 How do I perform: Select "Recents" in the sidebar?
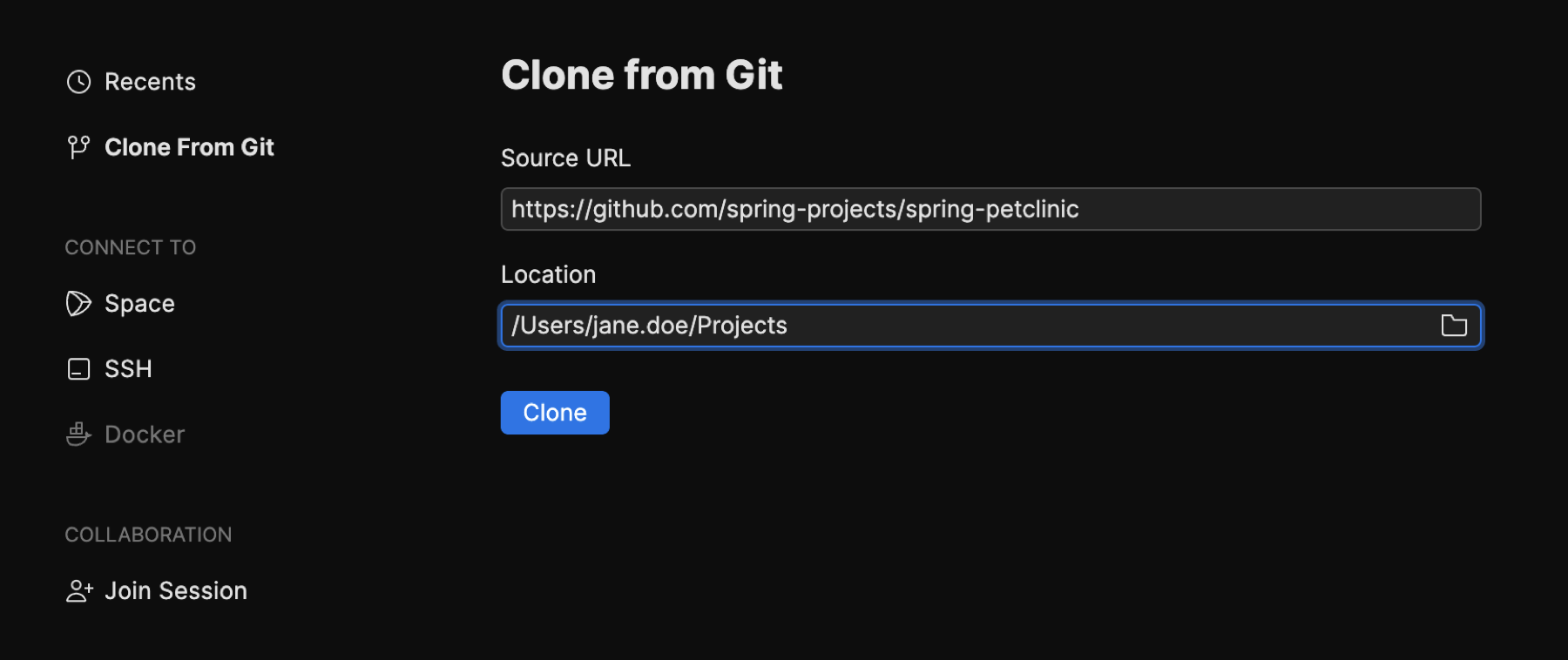[150, 81]
